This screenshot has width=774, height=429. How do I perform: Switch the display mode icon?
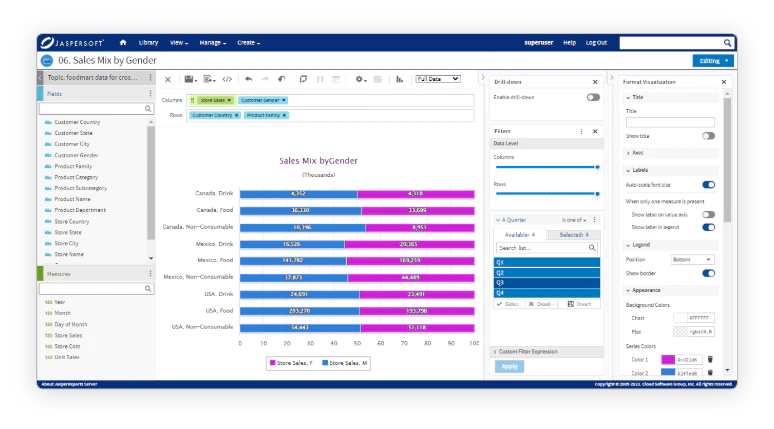coord(303,79)
